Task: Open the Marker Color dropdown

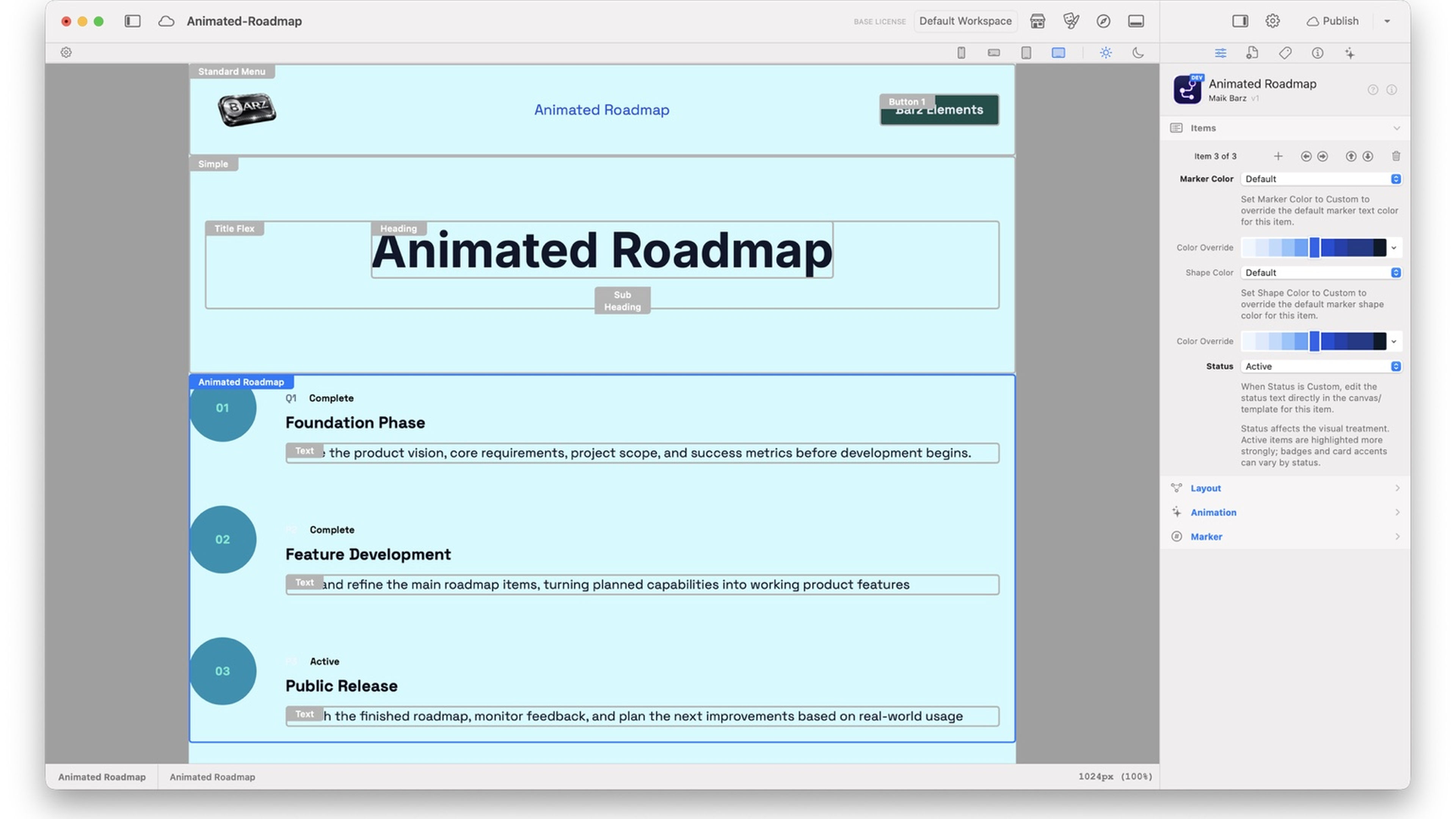Action: (x=1321, y=179)
